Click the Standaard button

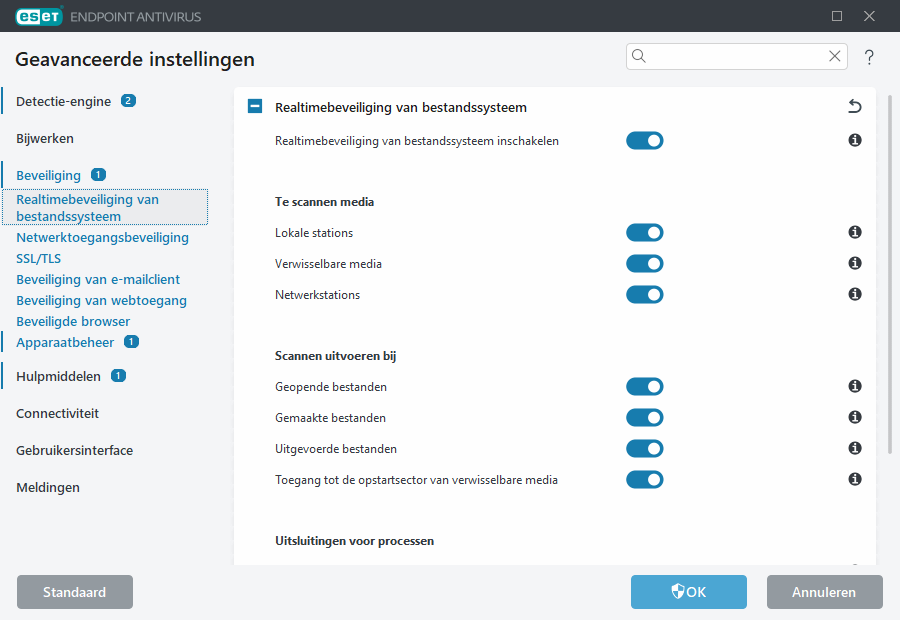(74, 592)
